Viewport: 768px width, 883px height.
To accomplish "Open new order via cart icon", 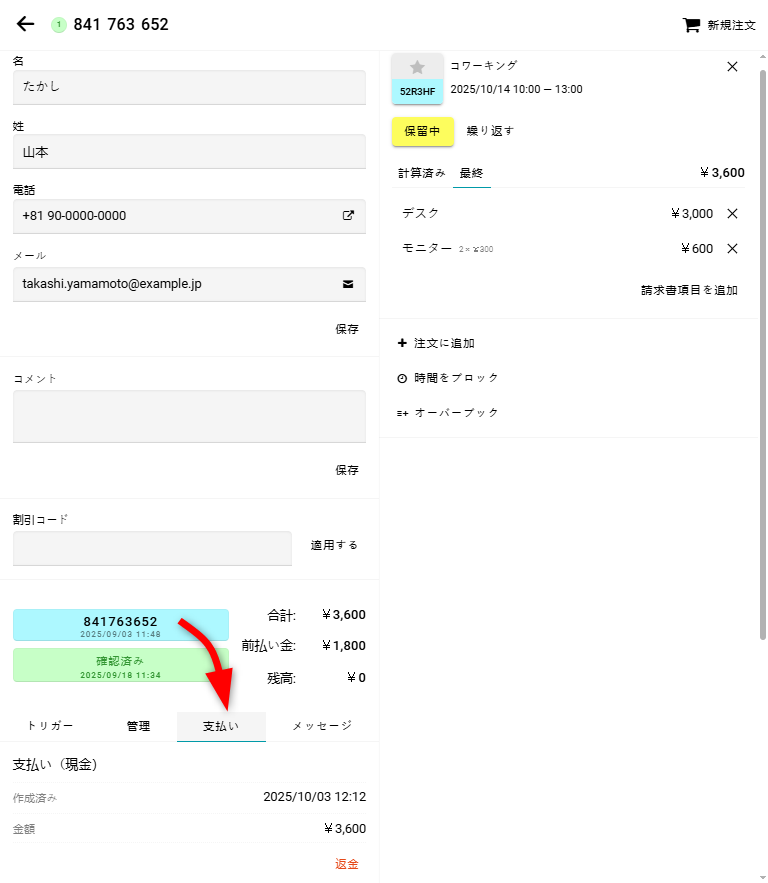I will tap(691, 25).
